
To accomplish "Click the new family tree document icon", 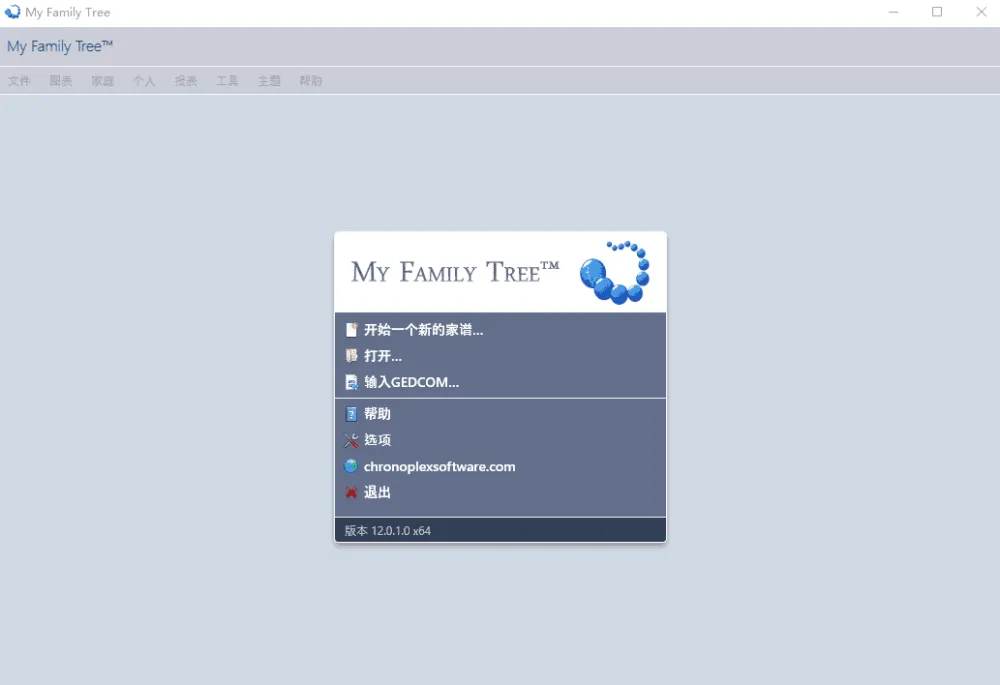I will coord(351,328).
